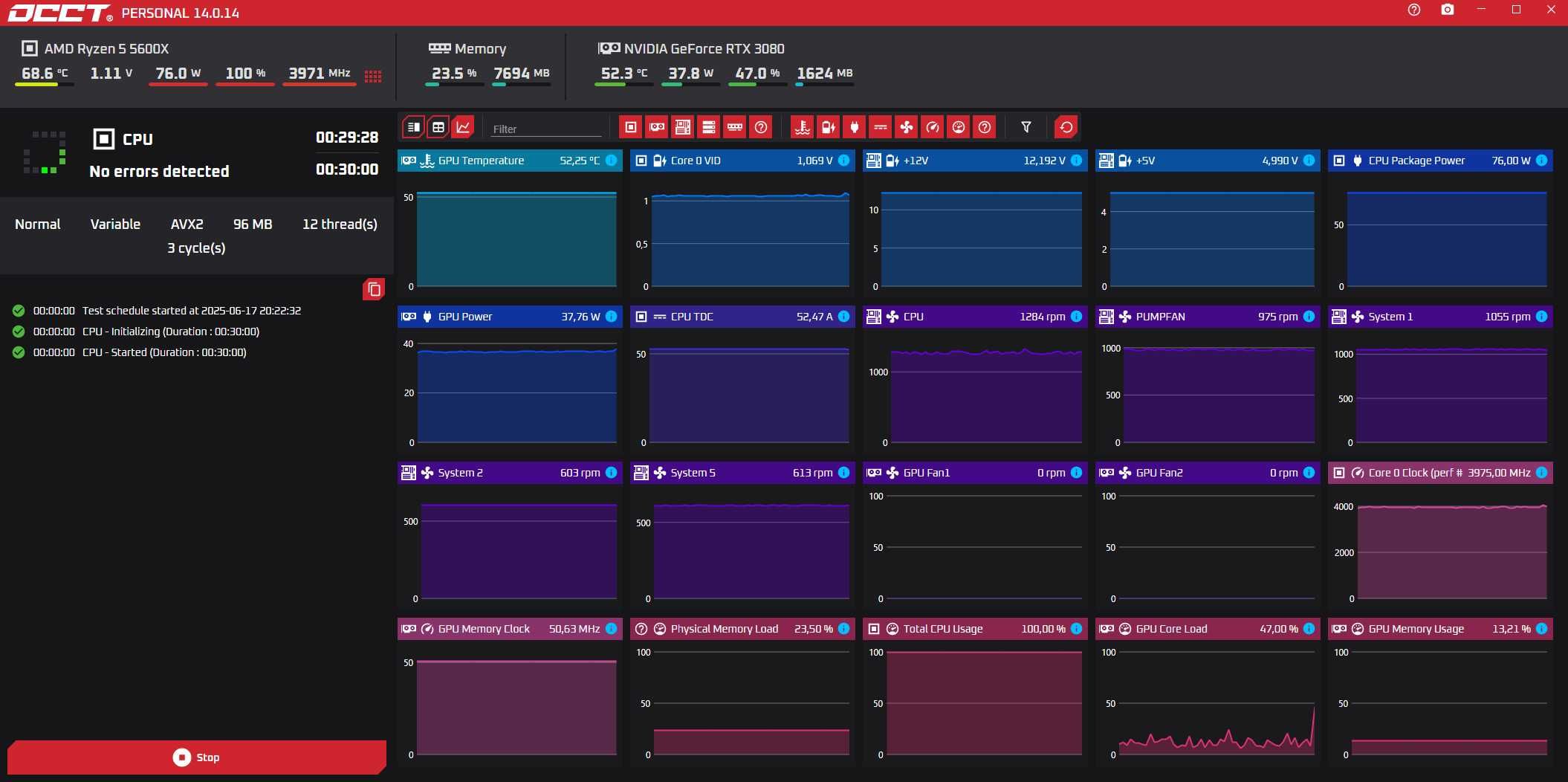This screenshot has width=1568, height=782.
Task: Open info for Core 0 Clock graph
Action: point(1541,473)
